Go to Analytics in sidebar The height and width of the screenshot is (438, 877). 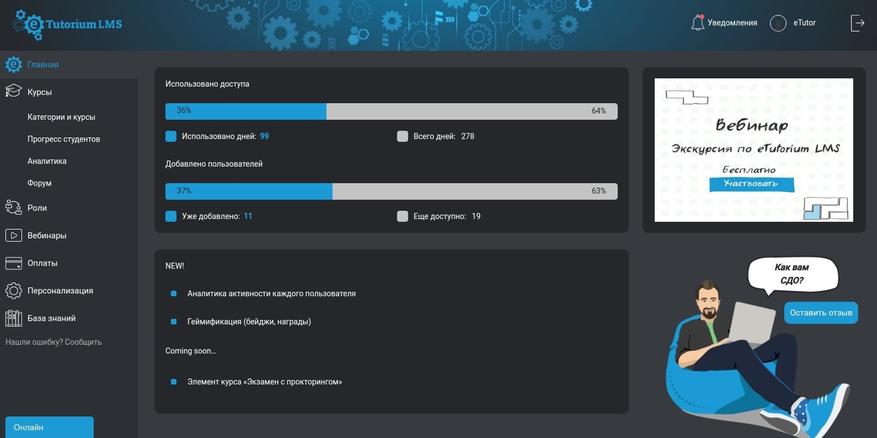point(47,161)
